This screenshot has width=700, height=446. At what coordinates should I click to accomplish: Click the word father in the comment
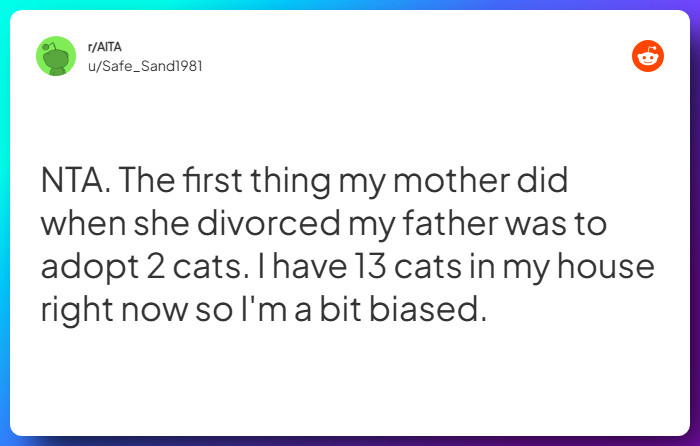(x=450, y=223)
